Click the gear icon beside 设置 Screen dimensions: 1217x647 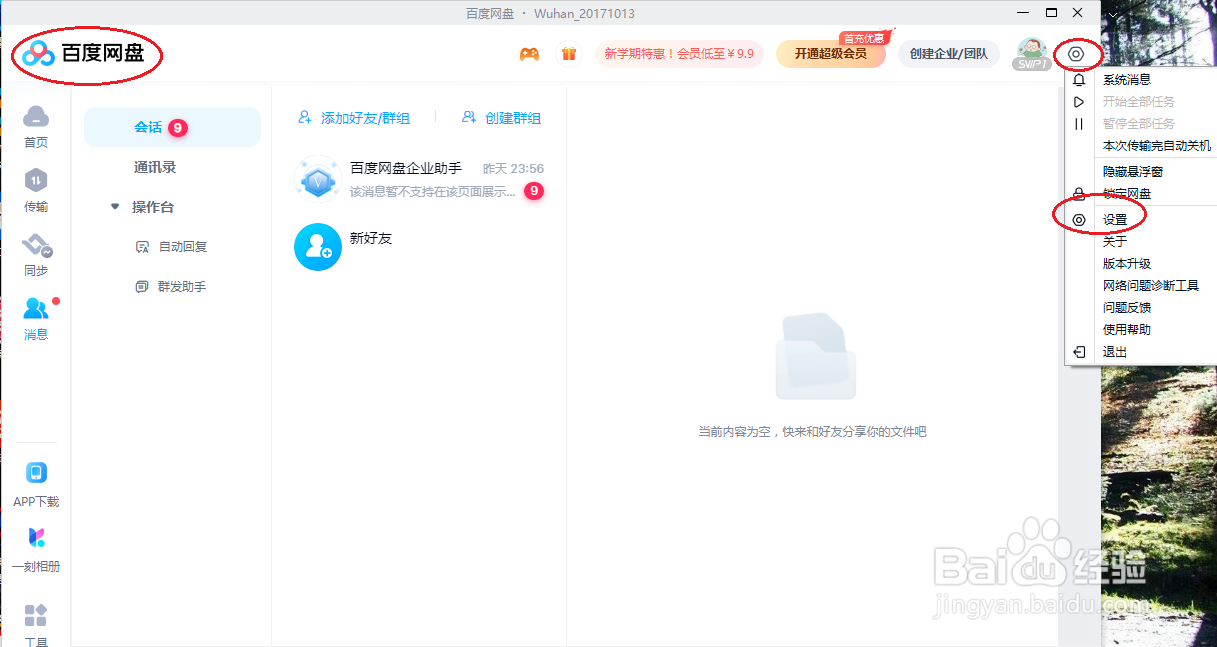pyautogui.click(x=1079, y=220)
